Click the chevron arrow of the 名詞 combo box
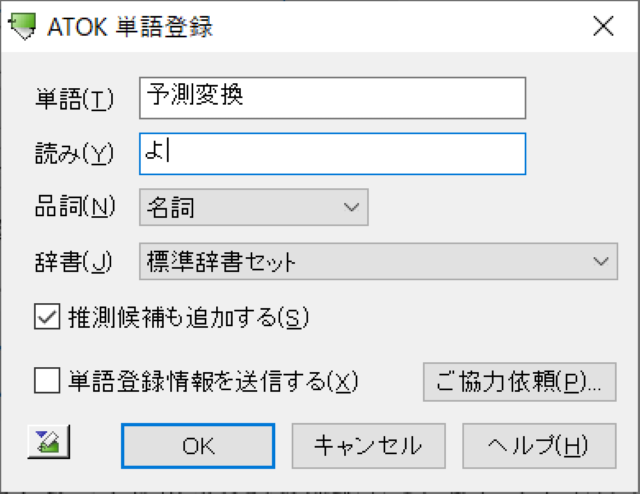The height and width of the screenshot is (494, 640). (351, 207)
